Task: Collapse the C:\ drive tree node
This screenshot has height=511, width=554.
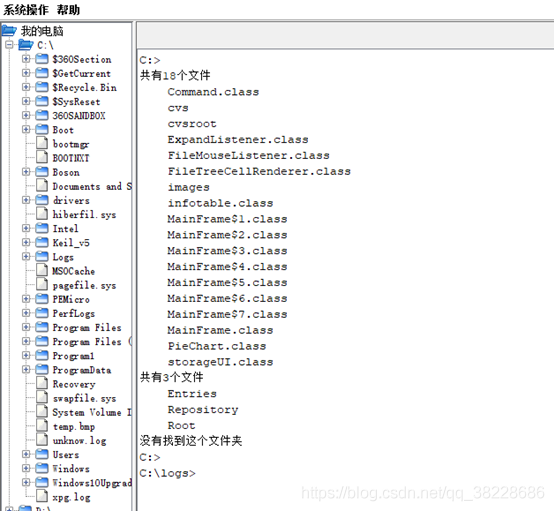Action: tap(9, 45)
